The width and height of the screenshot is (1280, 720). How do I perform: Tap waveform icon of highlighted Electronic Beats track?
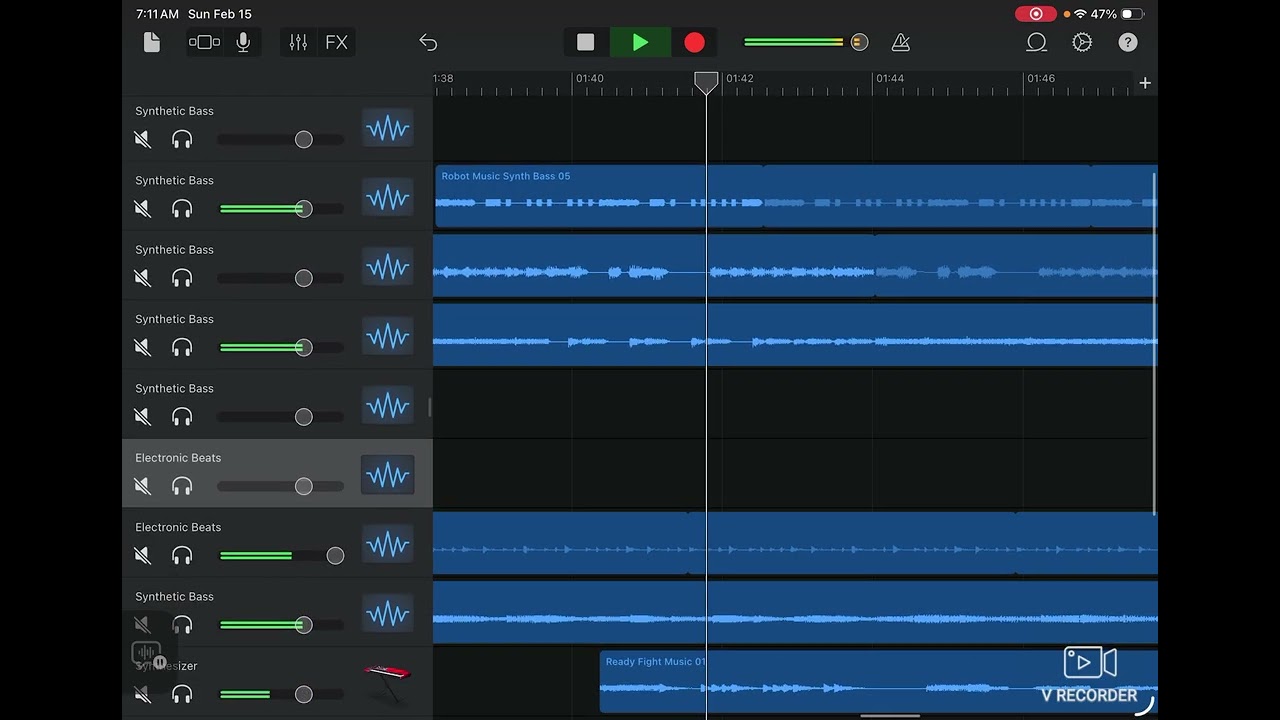point(388,475)
